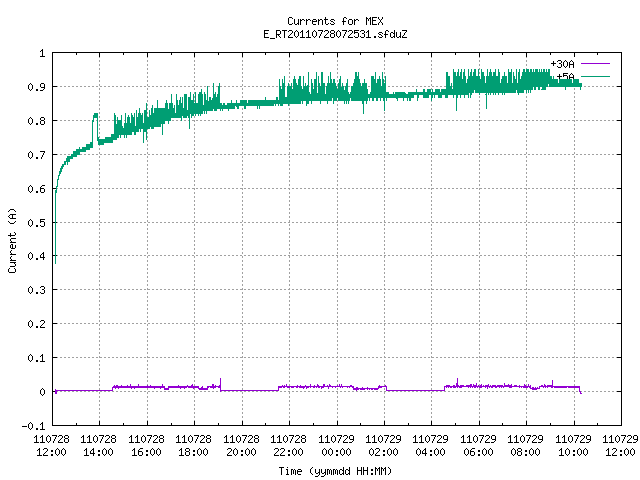Viewport: 640px width, 480px height.
Task: Click x-axis label '110729 04:00'
Action: tap(431, 446)
